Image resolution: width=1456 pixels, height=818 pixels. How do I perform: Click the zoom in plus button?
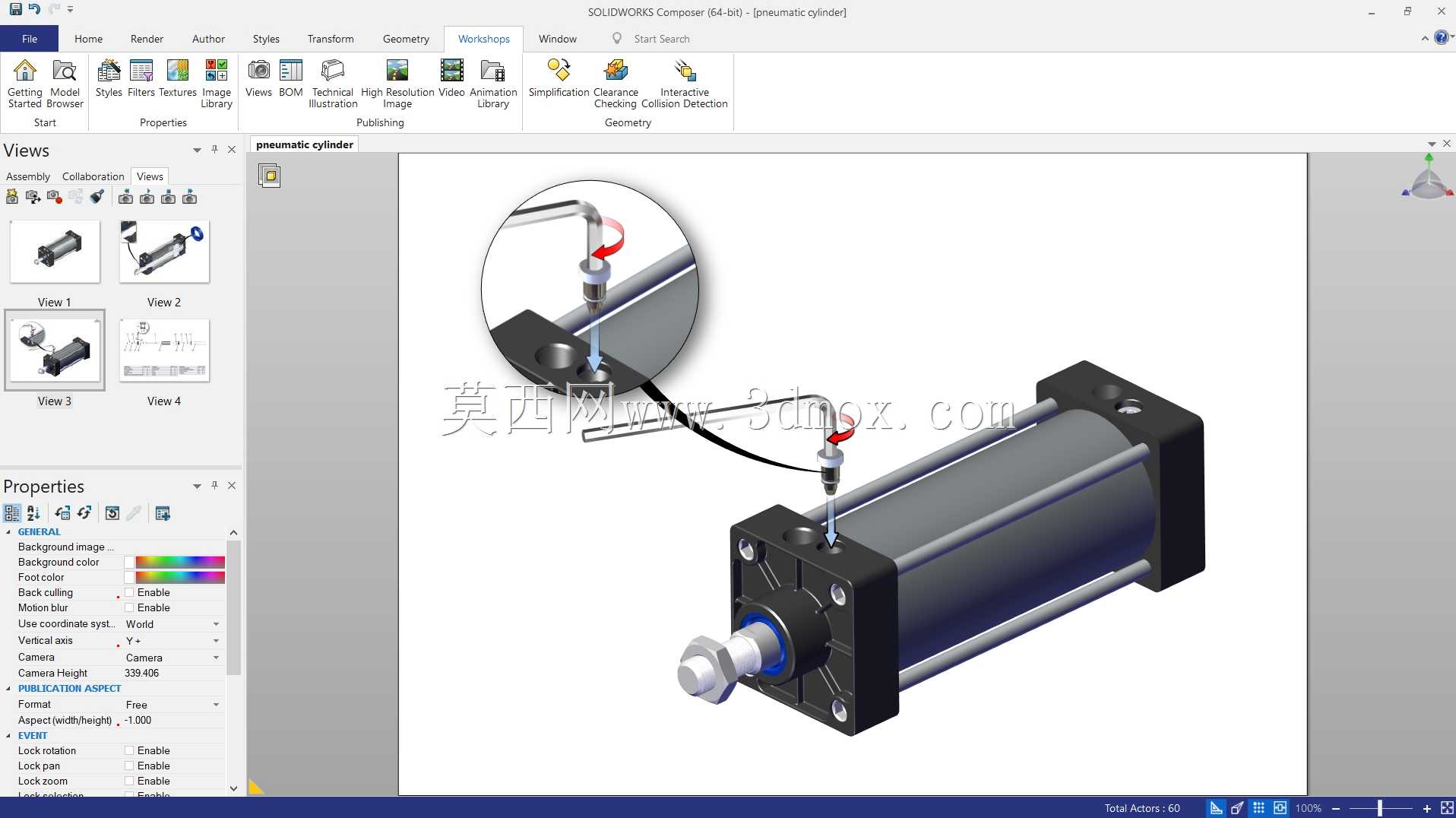1427,808
